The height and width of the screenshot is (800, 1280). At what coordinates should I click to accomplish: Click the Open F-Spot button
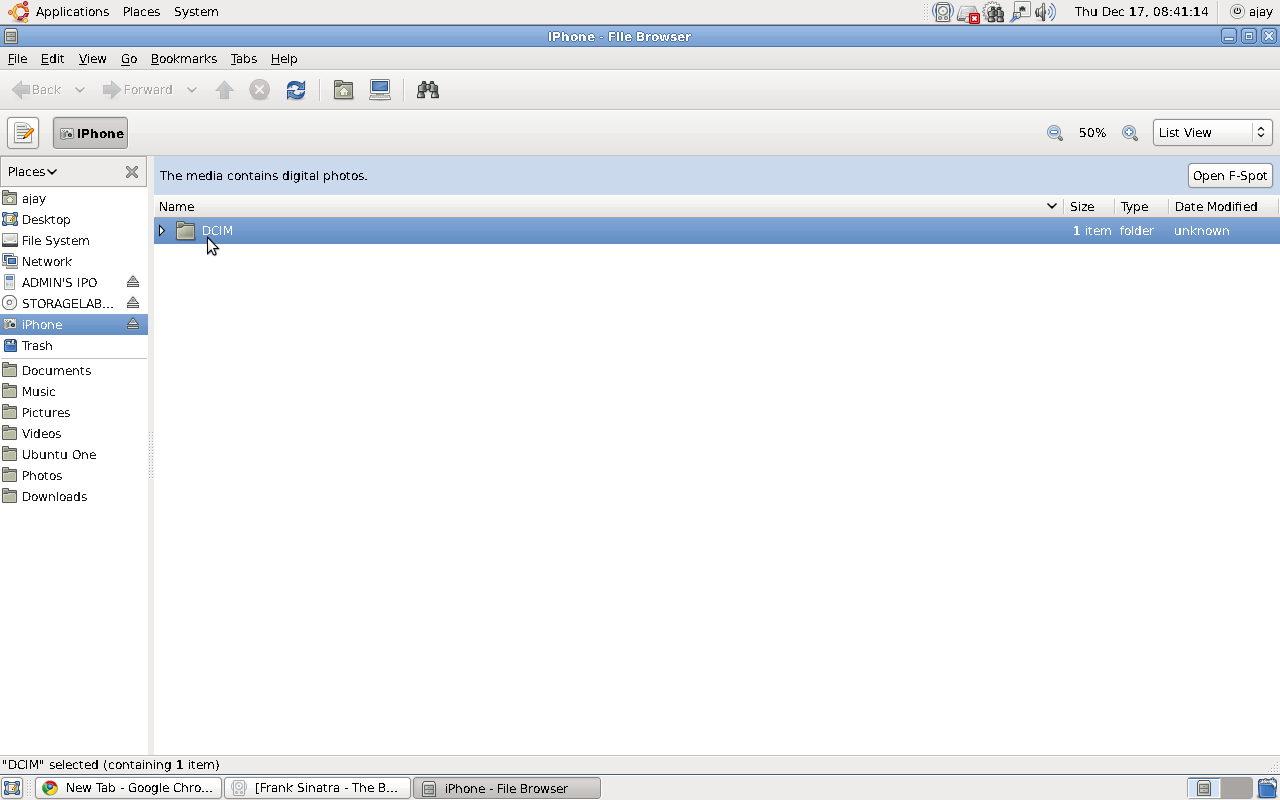pyautogui.click(x=1229, y=176)
